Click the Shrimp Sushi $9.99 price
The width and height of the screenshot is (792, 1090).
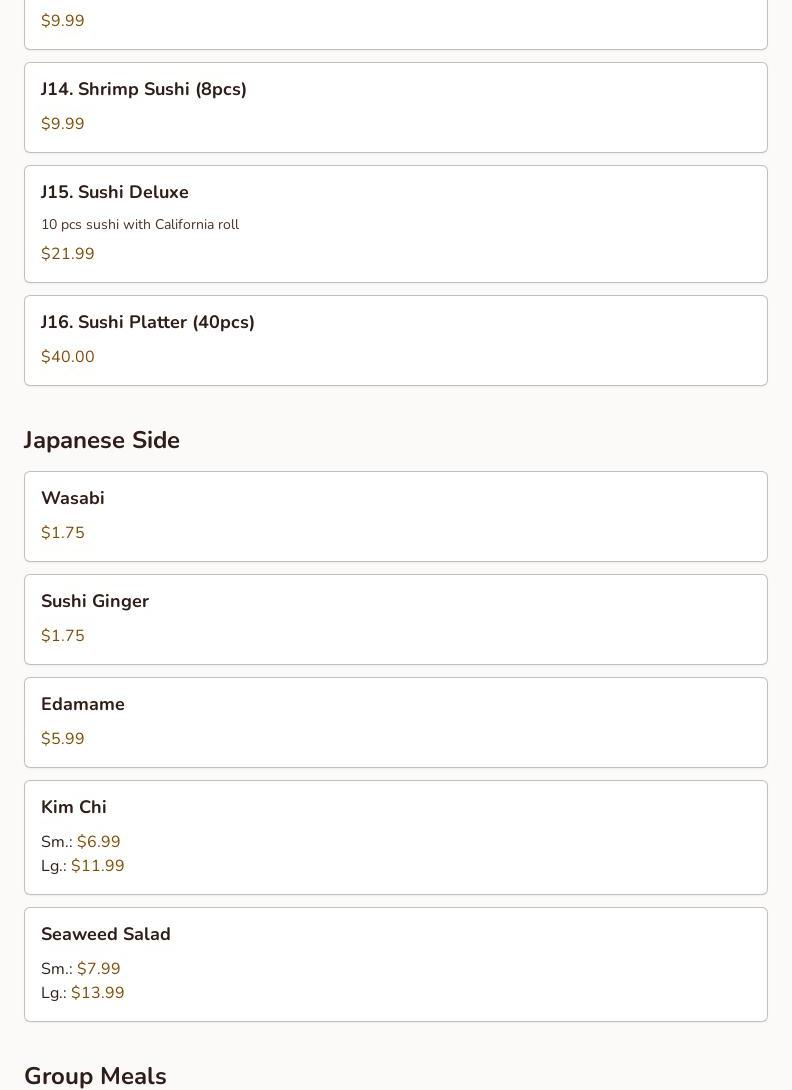pyautogui.click(x=63, y=124)
